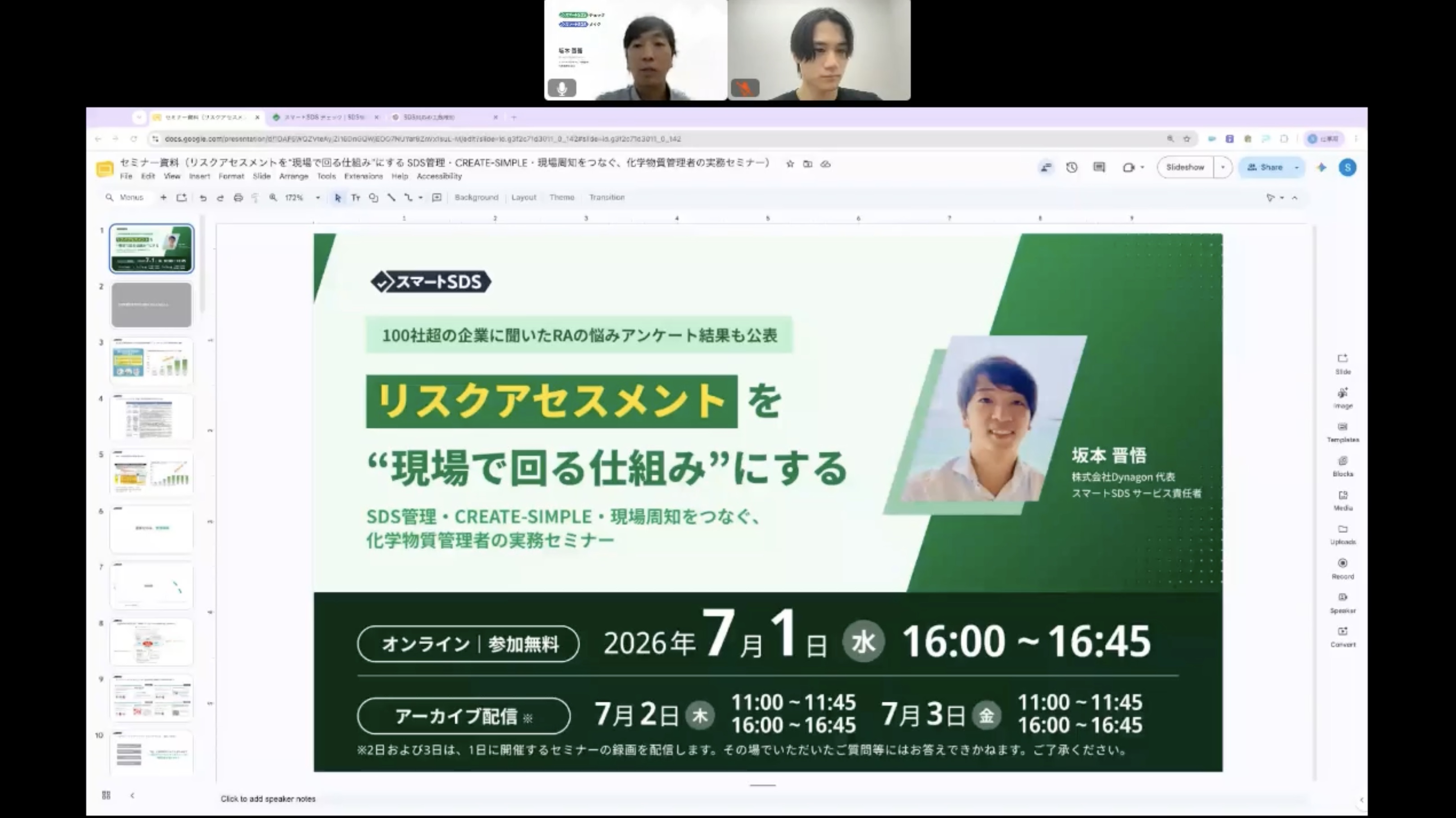Select the text box tool

coord(356,197)
